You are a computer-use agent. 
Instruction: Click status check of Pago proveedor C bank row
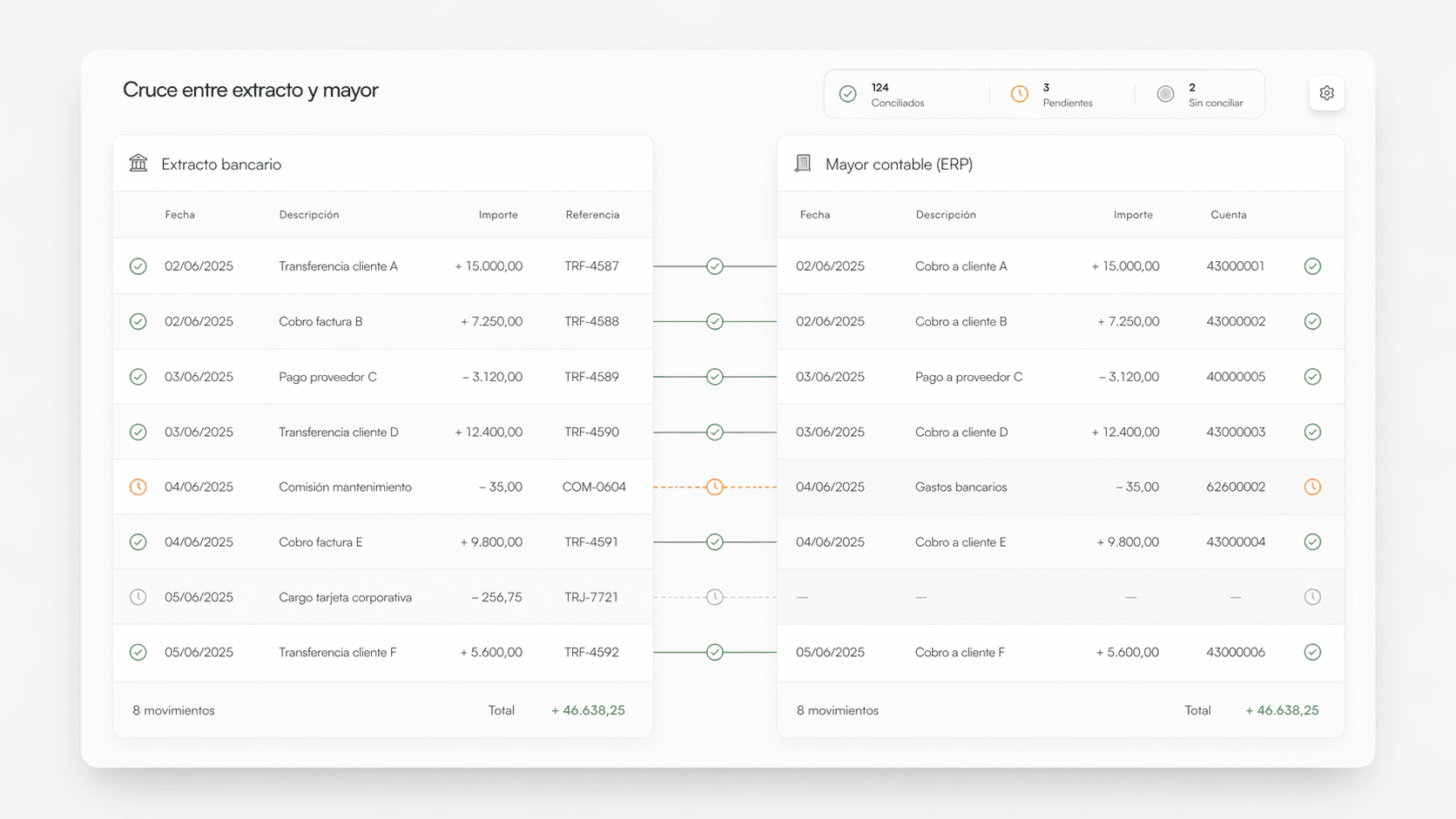coord(138,377)
